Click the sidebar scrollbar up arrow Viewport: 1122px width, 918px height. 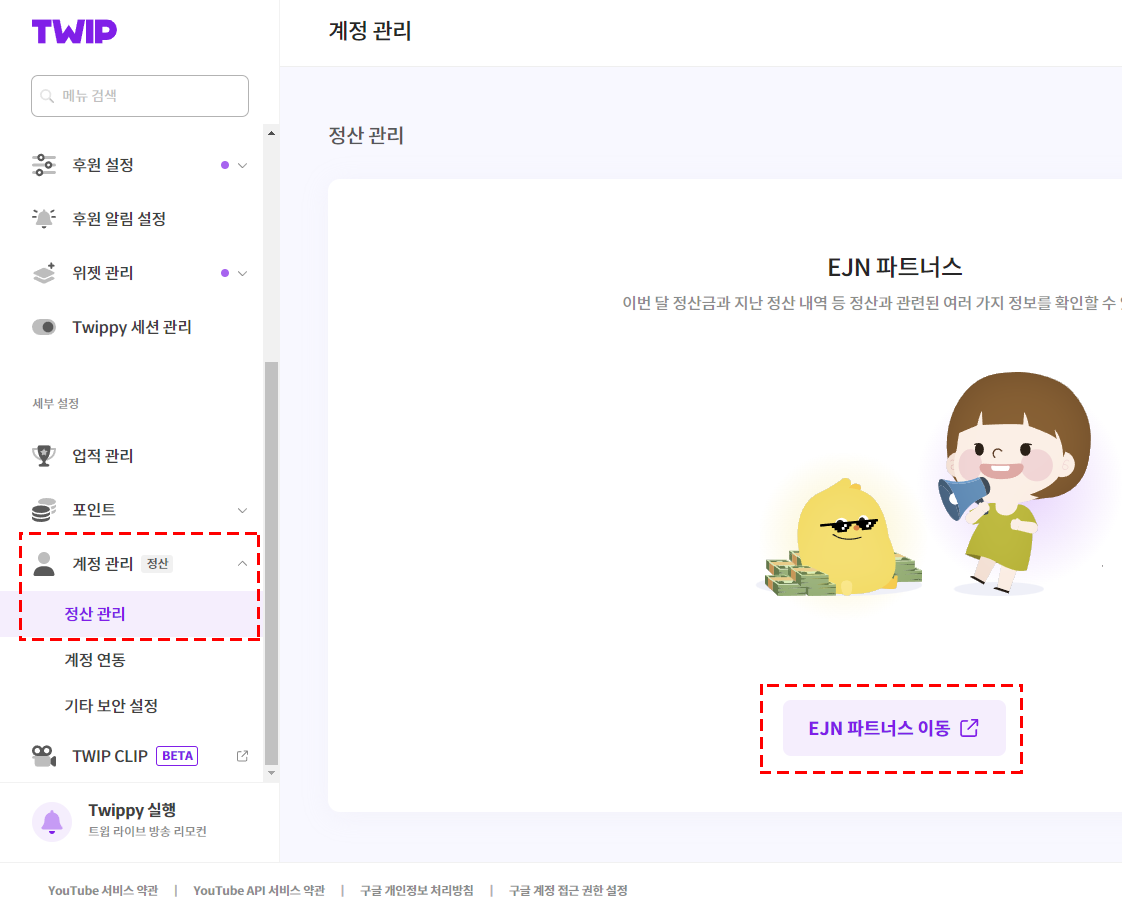click(x=271, y=133)
